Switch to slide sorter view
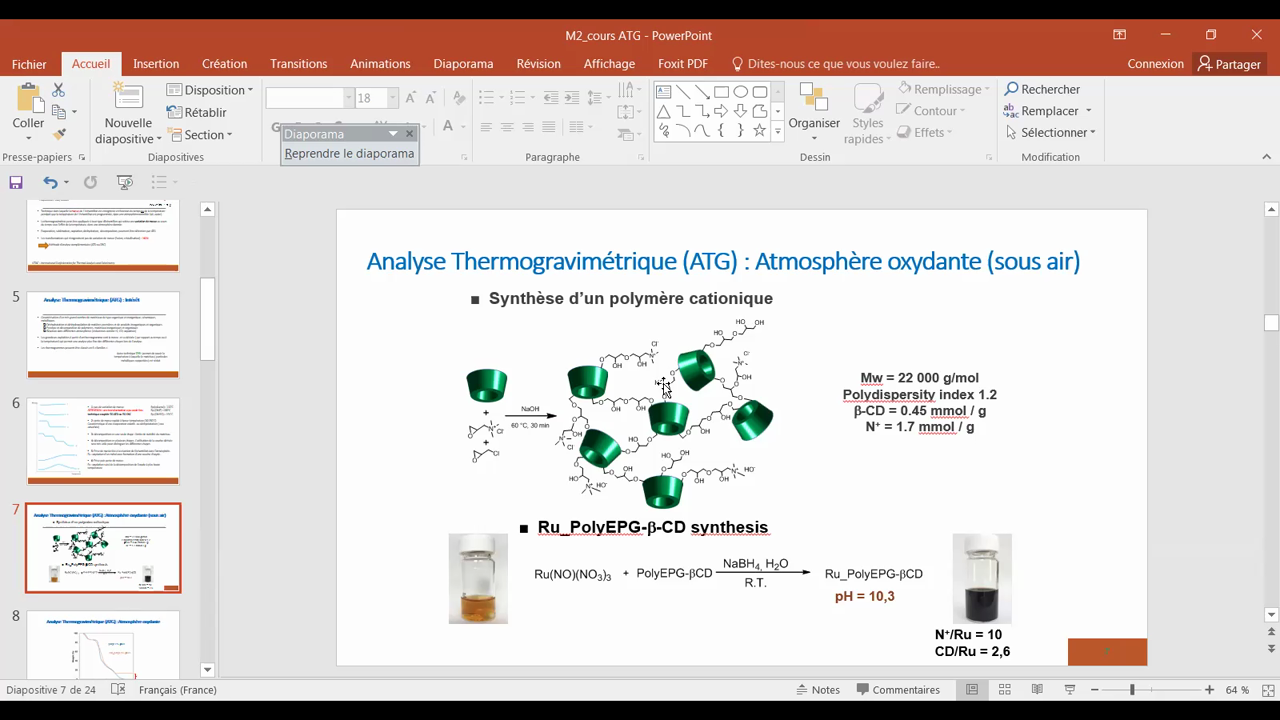 point(1005,690)
